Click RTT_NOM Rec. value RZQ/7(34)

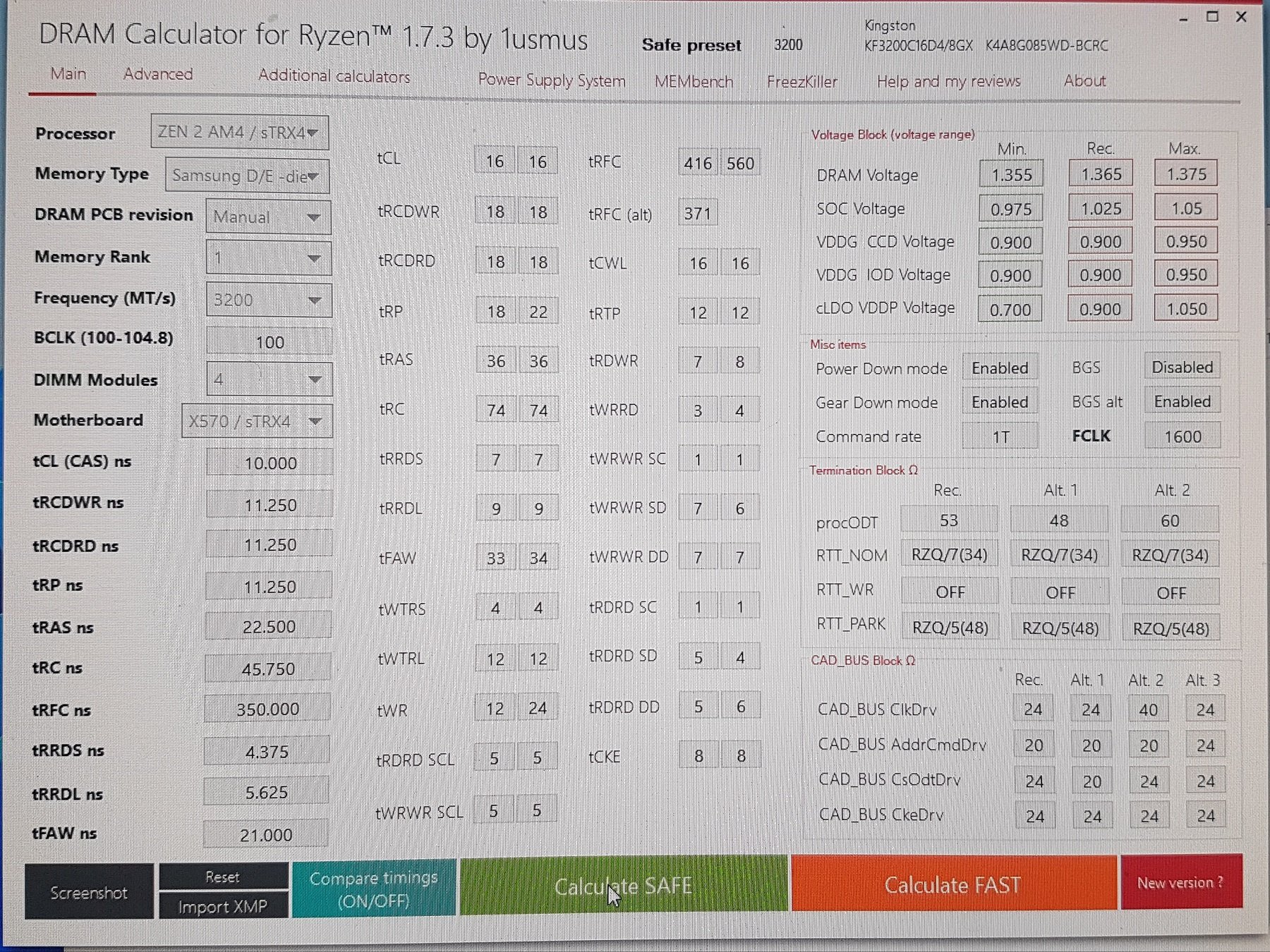point(950,555)
